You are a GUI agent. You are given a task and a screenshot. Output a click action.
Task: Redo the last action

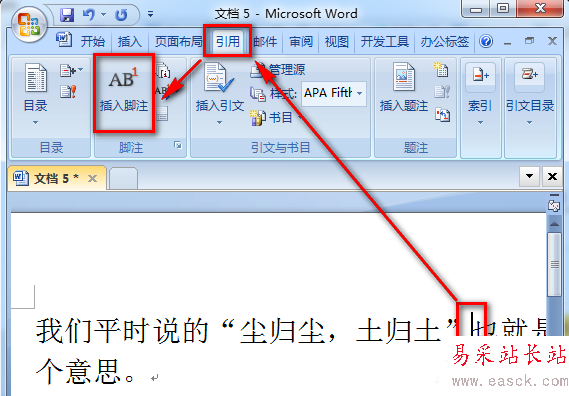tap(121, 15)
